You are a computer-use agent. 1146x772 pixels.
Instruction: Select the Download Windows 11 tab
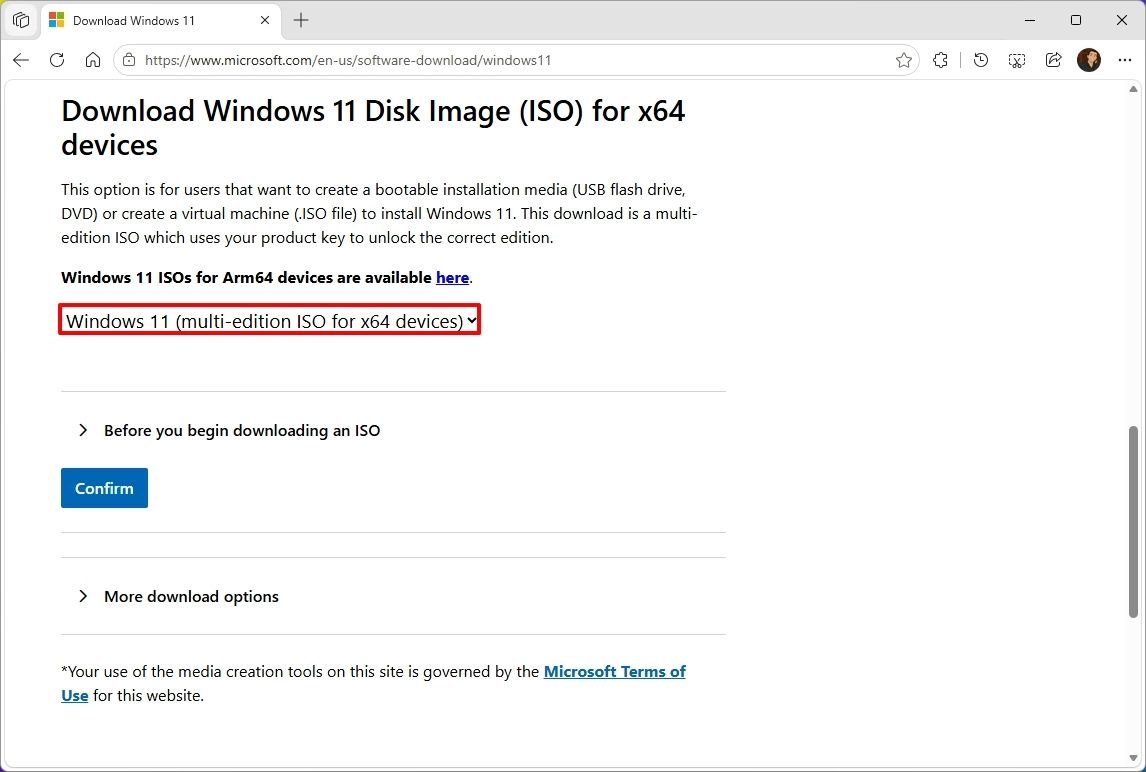point(161,20)
